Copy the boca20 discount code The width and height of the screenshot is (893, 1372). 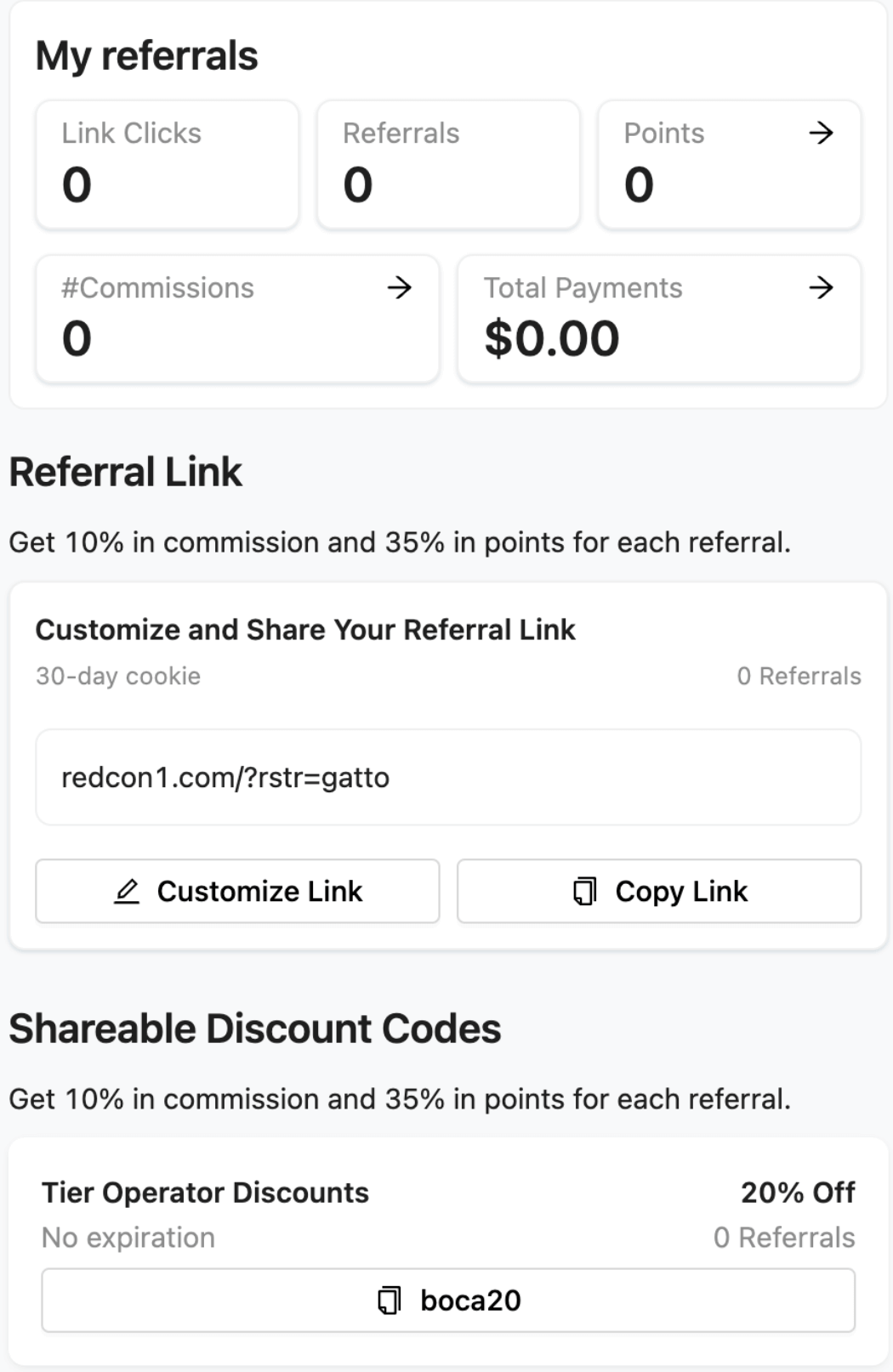(448, 1300)
